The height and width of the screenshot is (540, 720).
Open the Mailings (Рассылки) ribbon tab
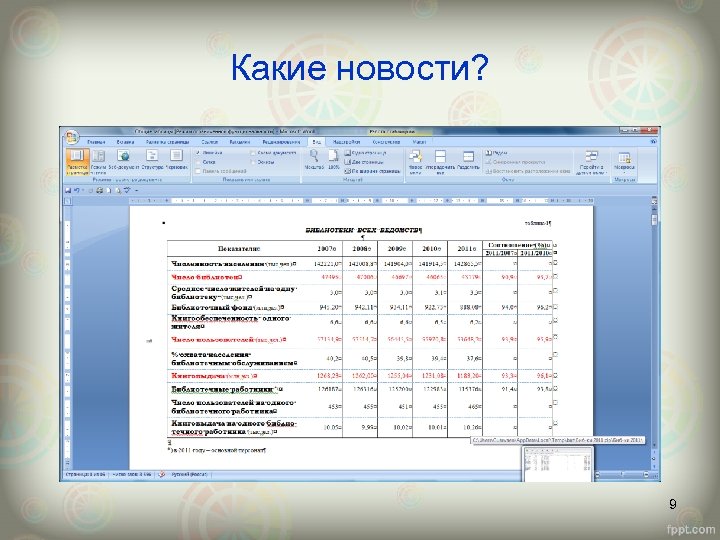240,142
